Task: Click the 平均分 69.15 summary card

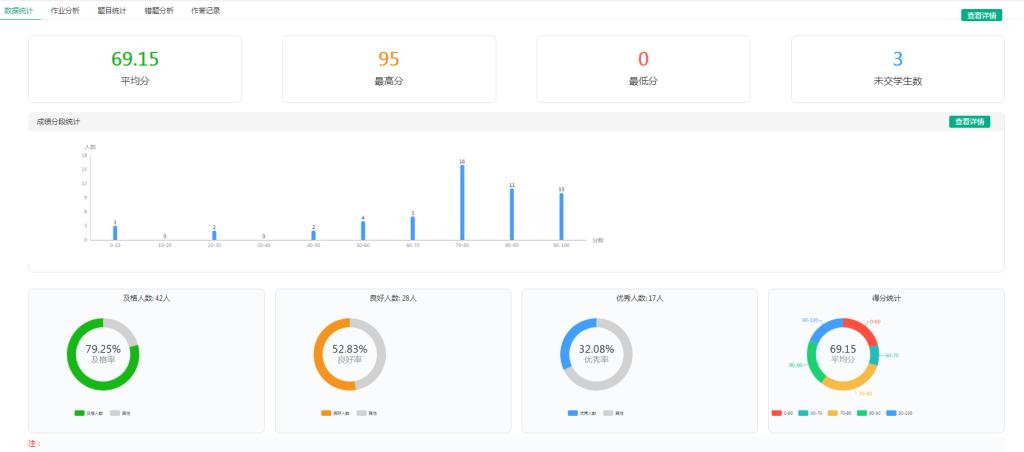Action: pyautogui.click(x=135, y=68)
